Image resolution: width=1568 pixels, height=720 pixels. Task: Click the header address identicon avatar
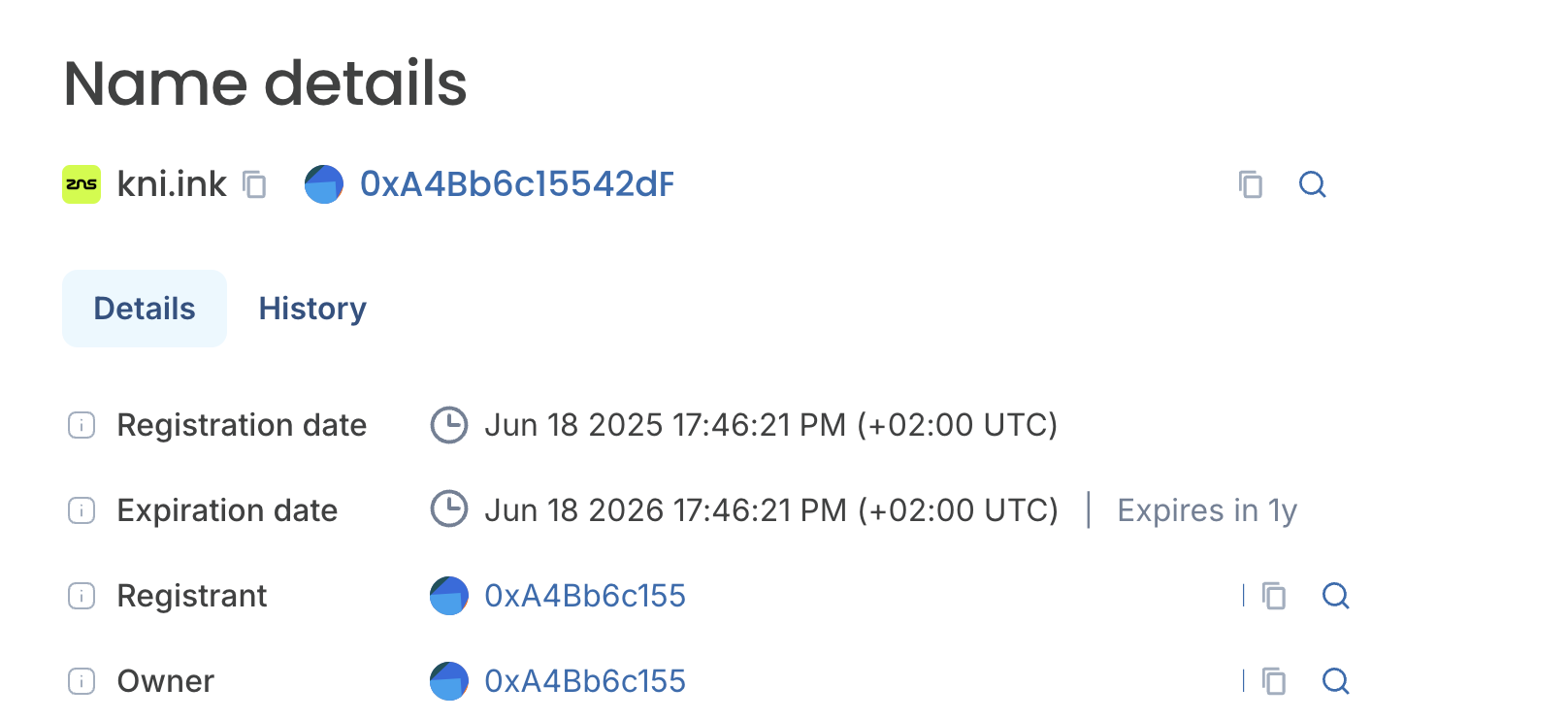pos(324,184)
